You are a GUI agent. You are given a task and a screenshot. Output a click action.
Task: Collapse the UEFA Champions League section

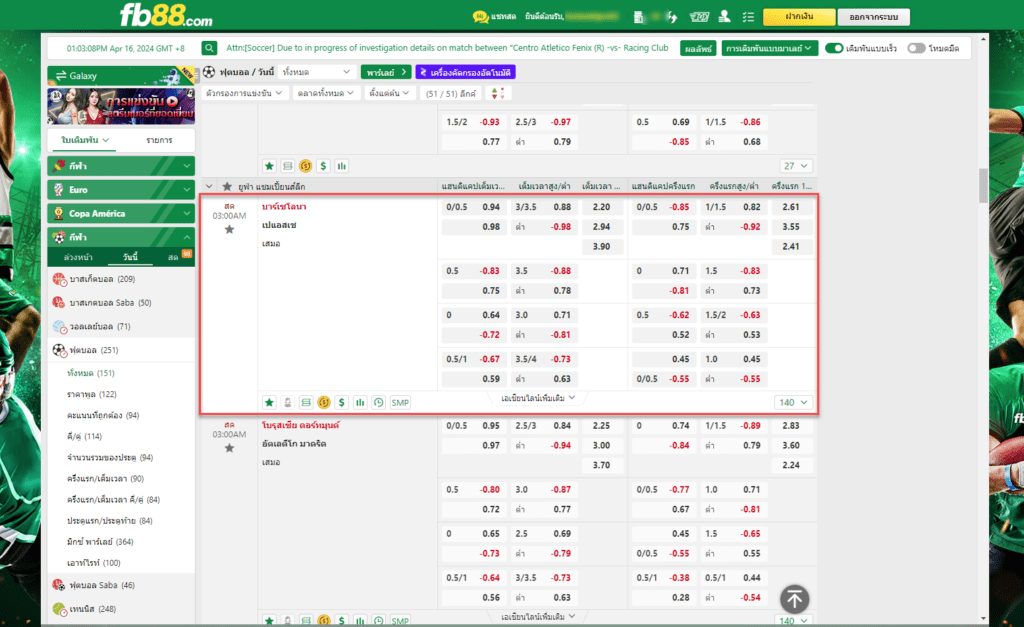point(209,187)
